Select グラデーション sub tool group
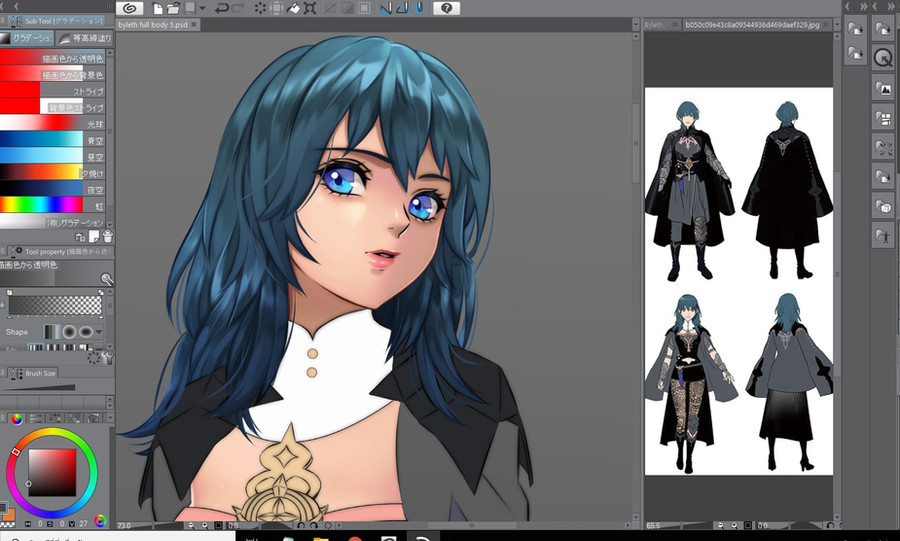The height and width of the screenshot is (541, 900). (x=27, y=38)
